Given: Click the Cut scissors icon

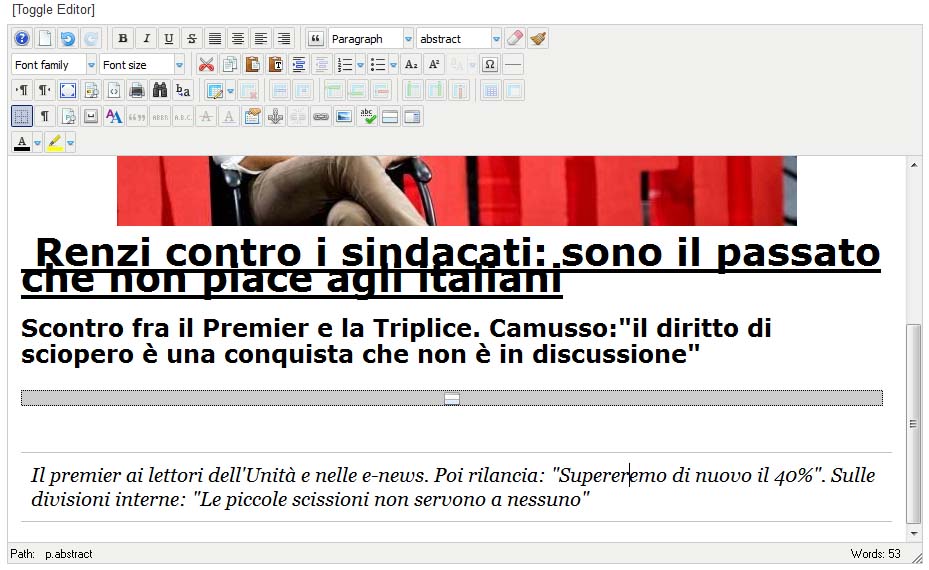Looking at the screenshot, I should click(x=206, y=65).
